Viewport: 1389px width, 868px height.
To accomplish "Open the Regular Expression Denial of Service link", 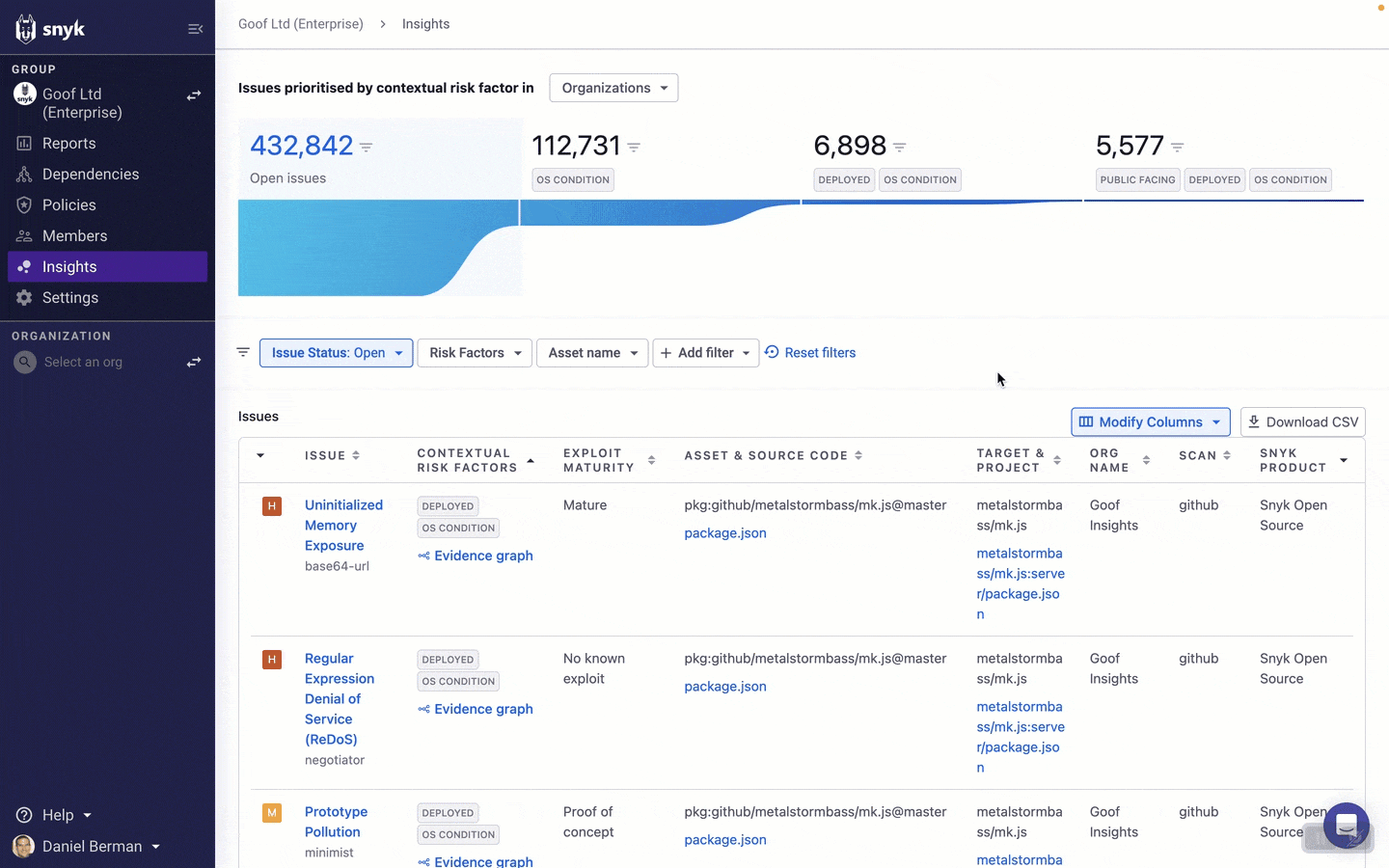I will 340,699.
